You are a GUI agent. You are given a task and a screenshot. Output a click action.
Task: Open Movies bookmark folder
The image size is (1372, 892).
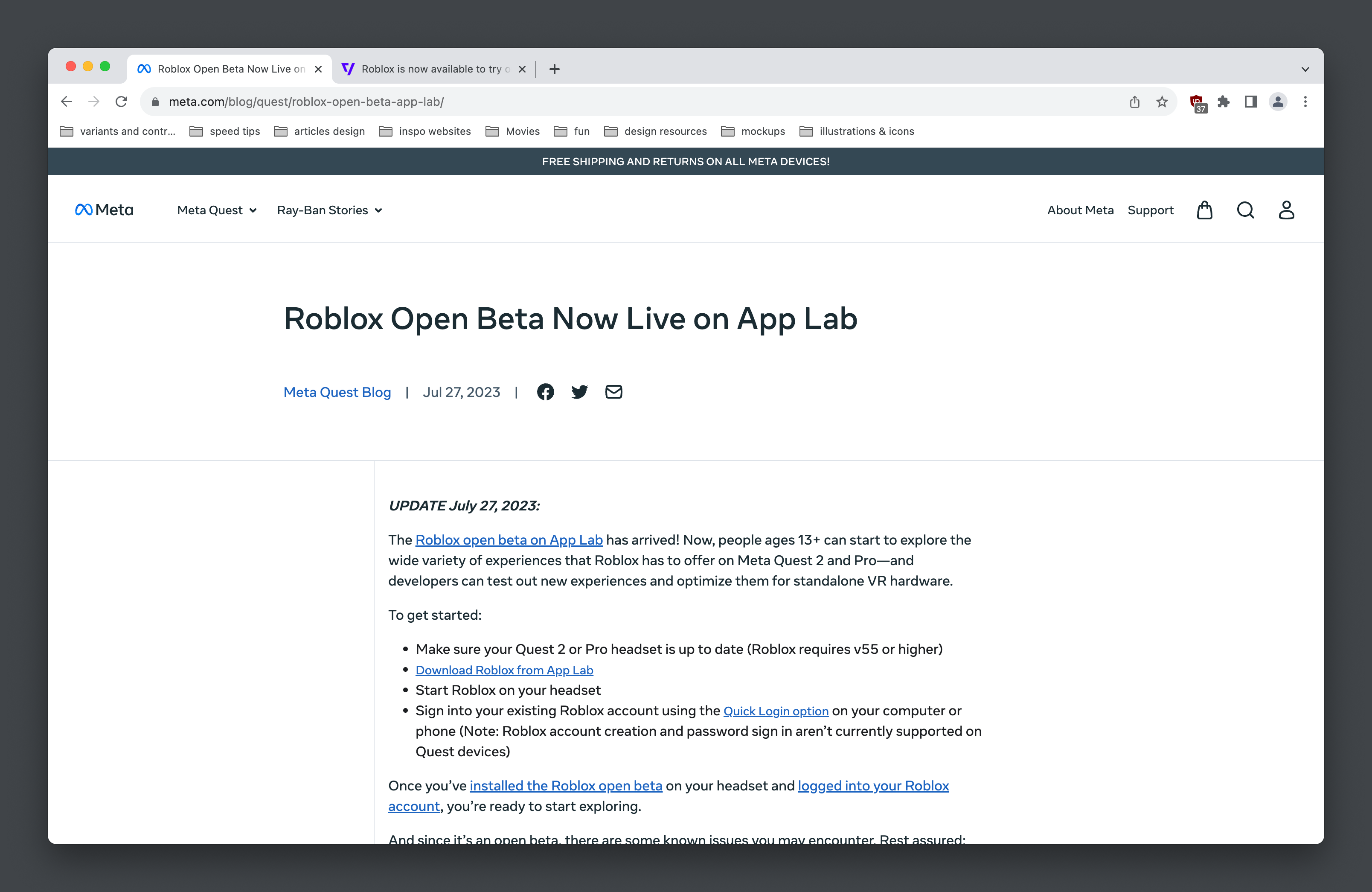(x=512, y=131)
